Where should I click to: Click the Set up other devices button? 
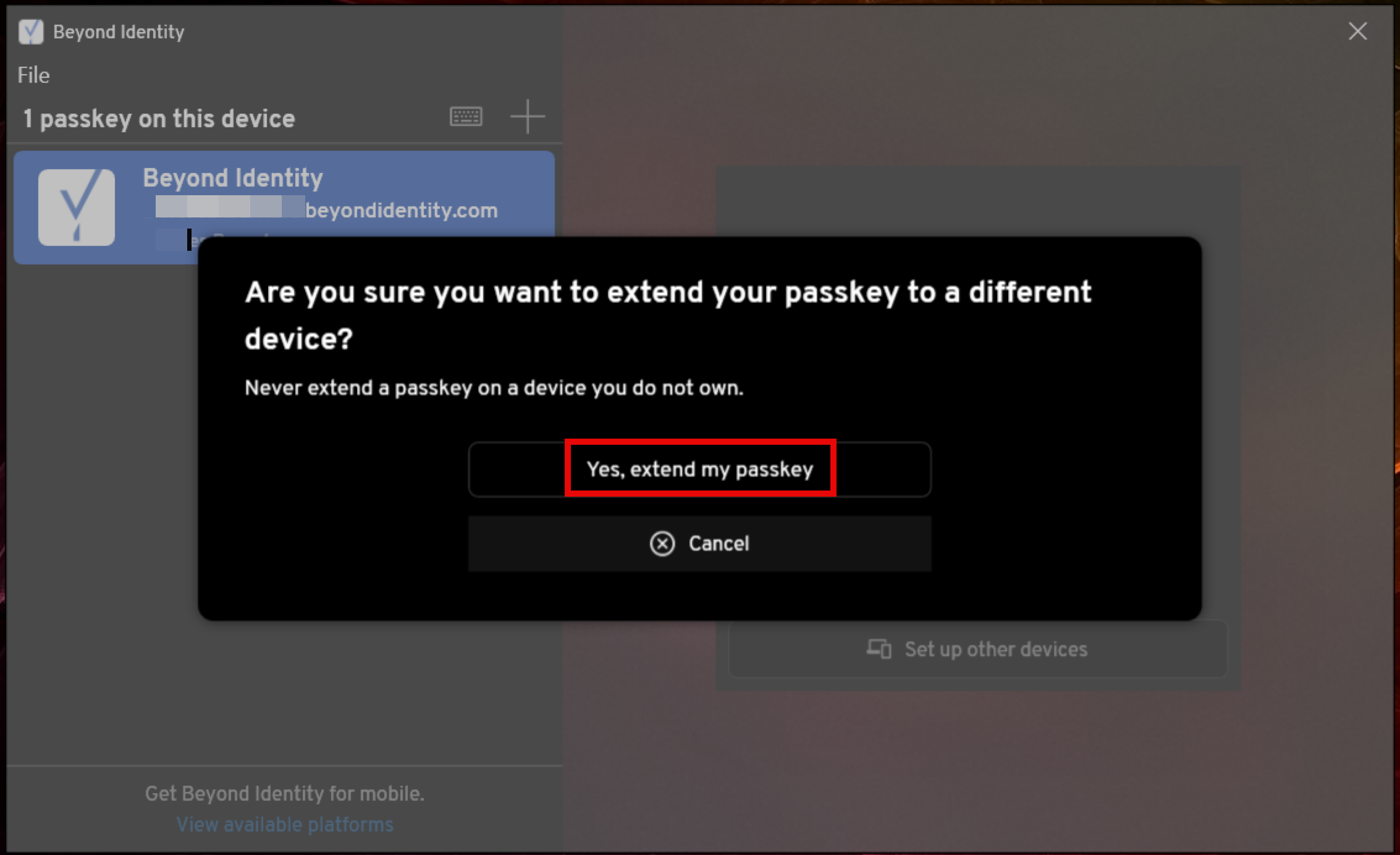coord(978,649)
